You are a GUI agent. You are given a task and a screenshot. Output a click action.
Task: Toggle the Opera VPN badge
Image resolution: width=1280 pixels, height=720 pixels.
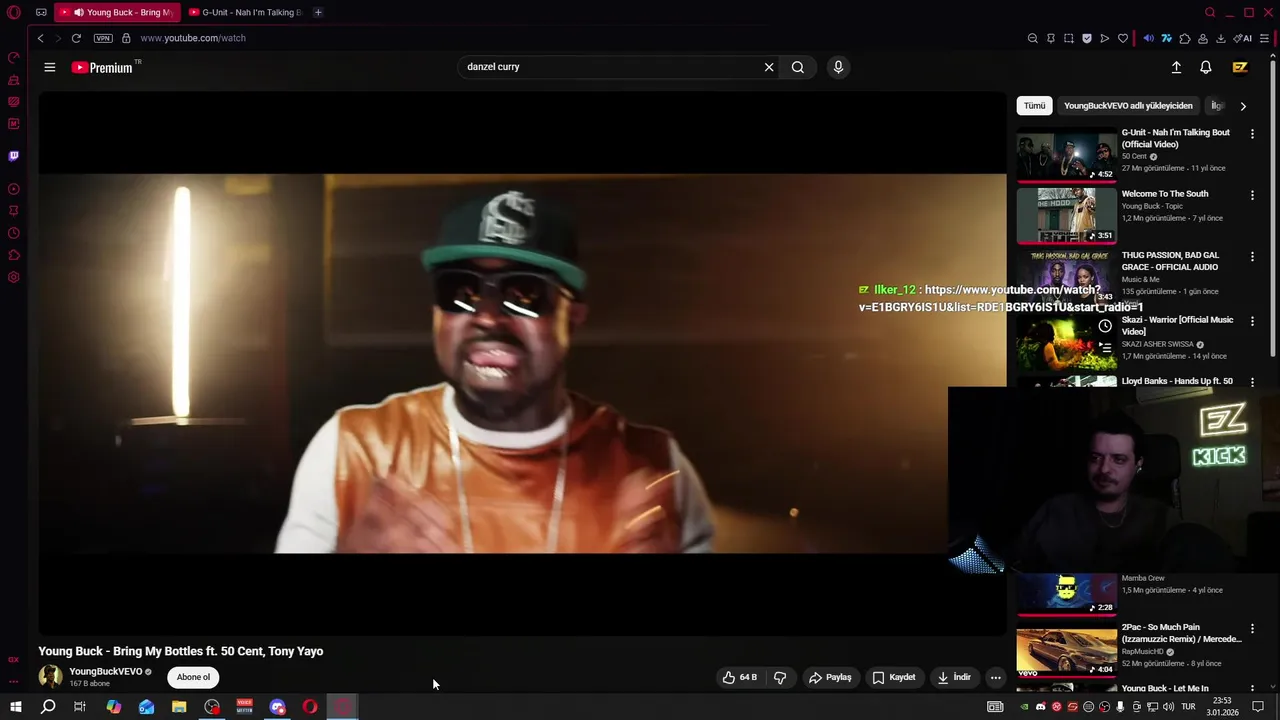point(103,38)
